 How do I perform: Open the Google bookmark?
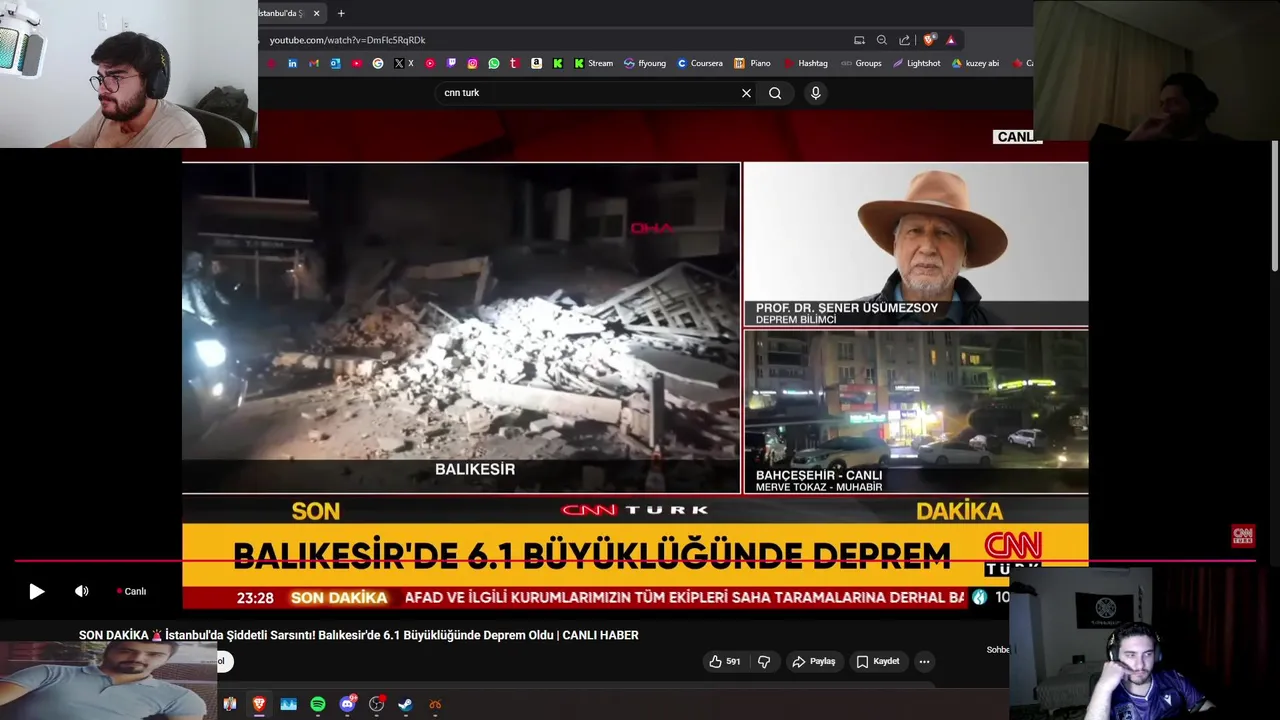coord(378,63)
